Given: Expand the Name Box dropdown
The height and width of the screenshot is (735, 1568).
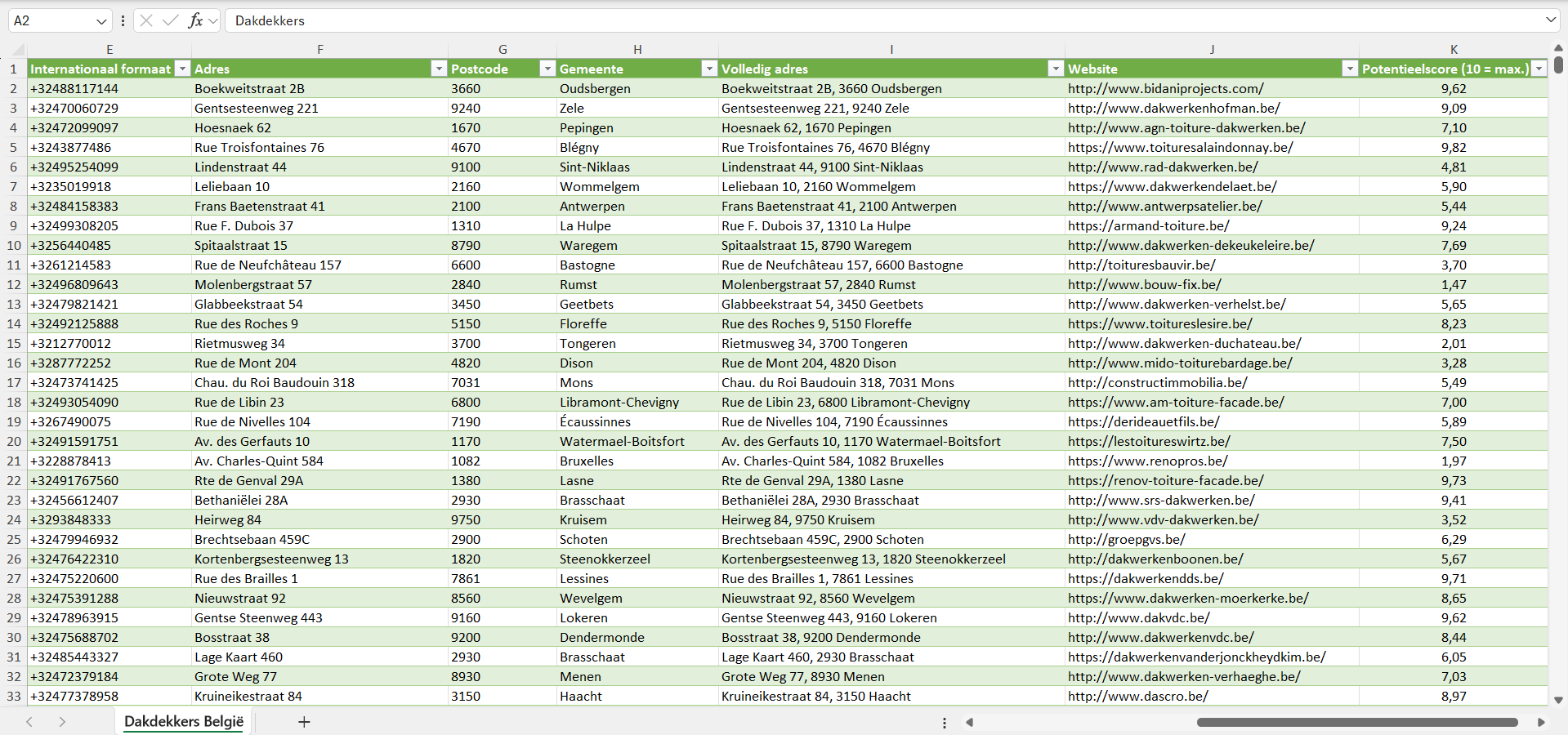Looking at the screenshot, I should coord(101,21).
